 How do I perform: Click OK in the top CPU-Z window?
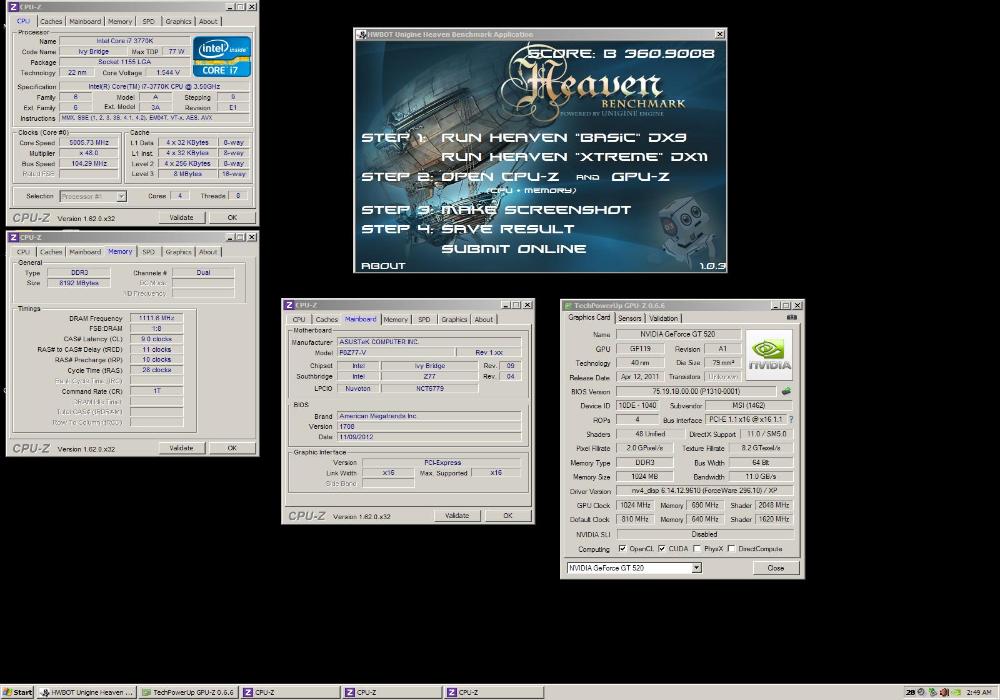pos(232,217)
